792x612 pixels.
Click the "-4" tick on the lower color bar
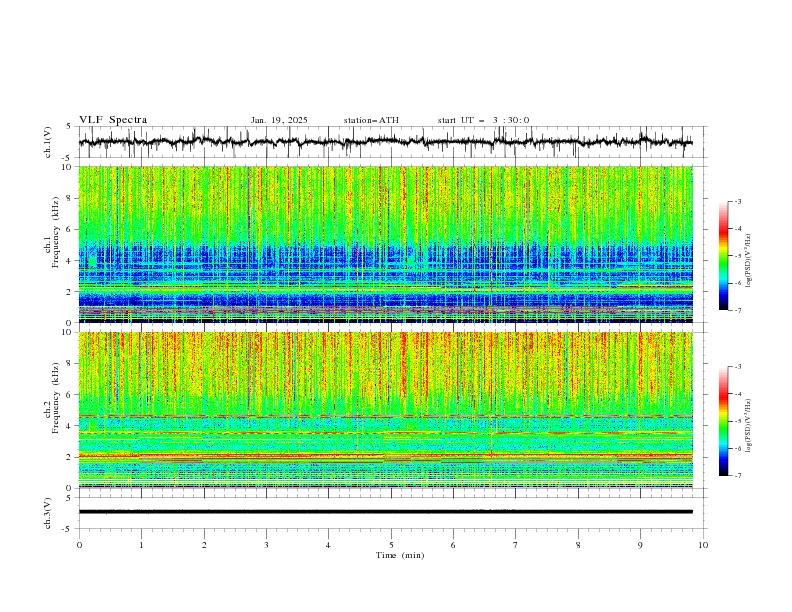pos(738,394)
